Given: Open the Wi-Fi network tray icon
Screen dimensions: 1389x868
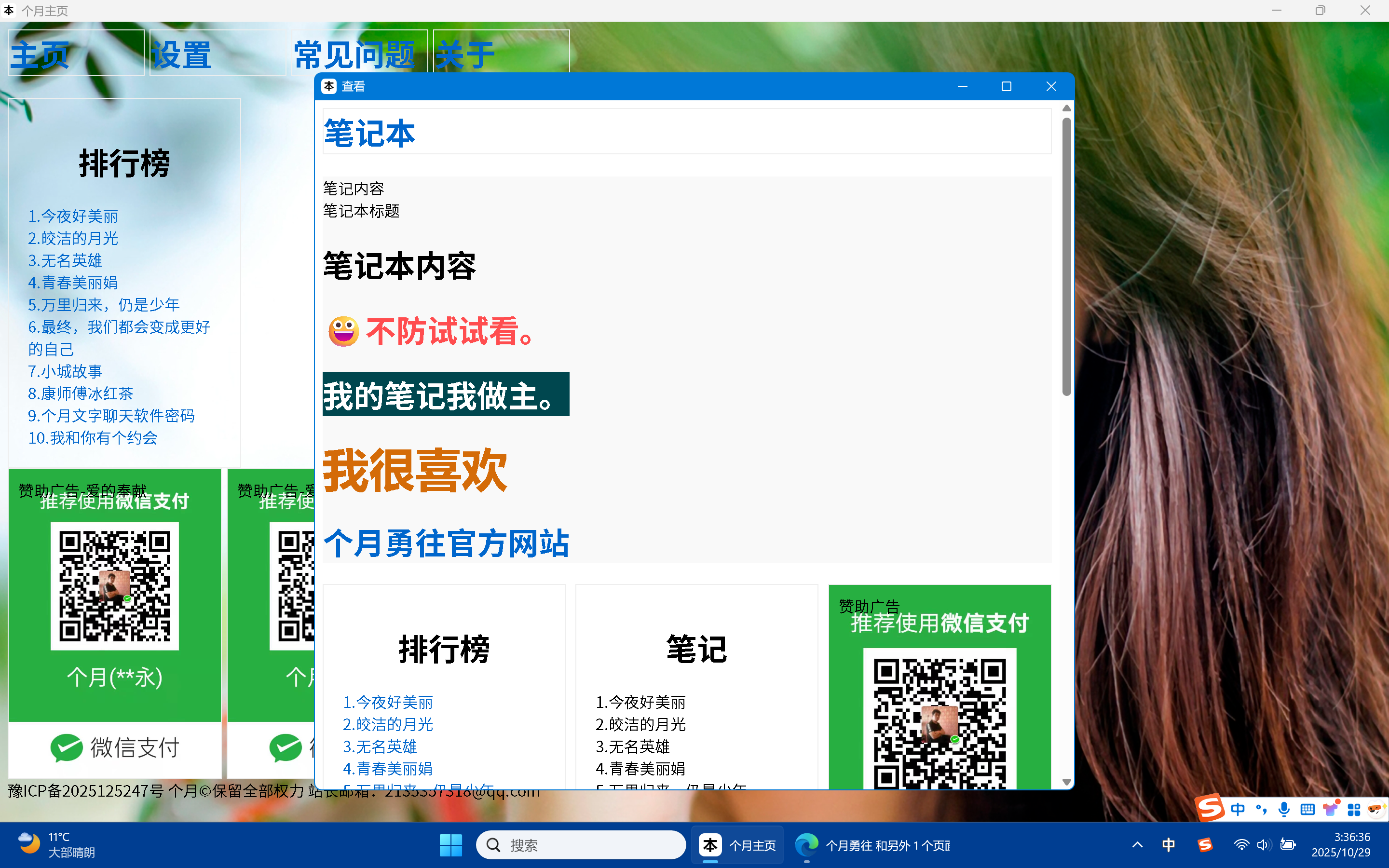Looking at the screenshot, I should pyautogui.click(x=1241, y=844).
